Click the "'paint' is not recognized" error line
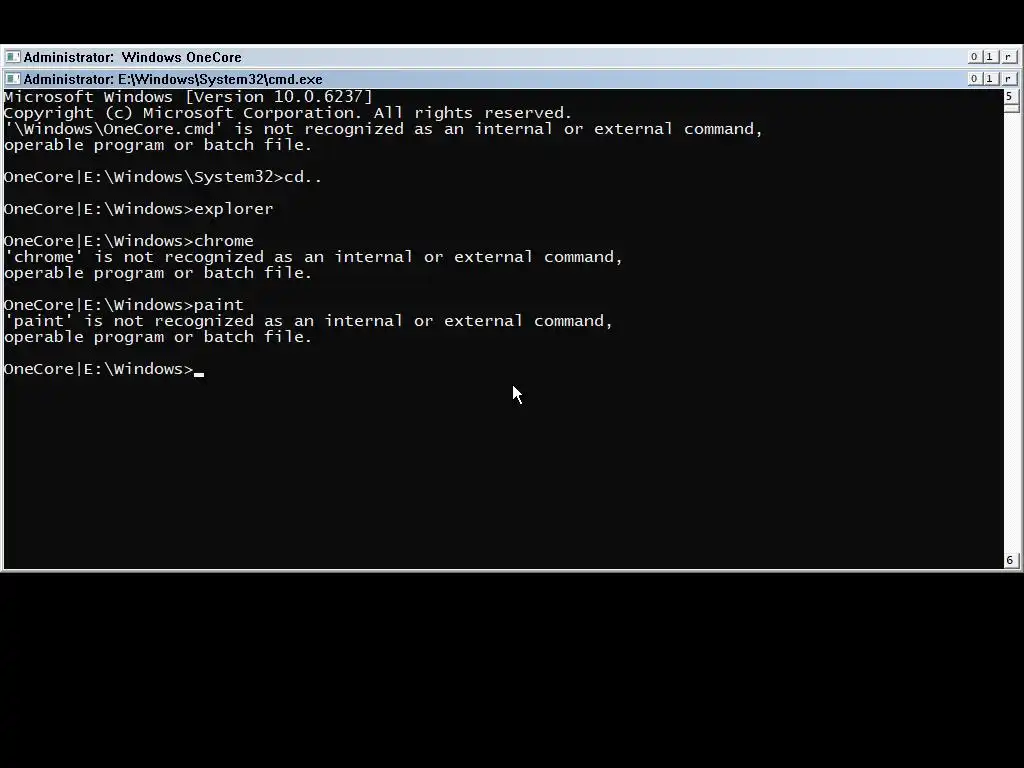 [308, 321]
